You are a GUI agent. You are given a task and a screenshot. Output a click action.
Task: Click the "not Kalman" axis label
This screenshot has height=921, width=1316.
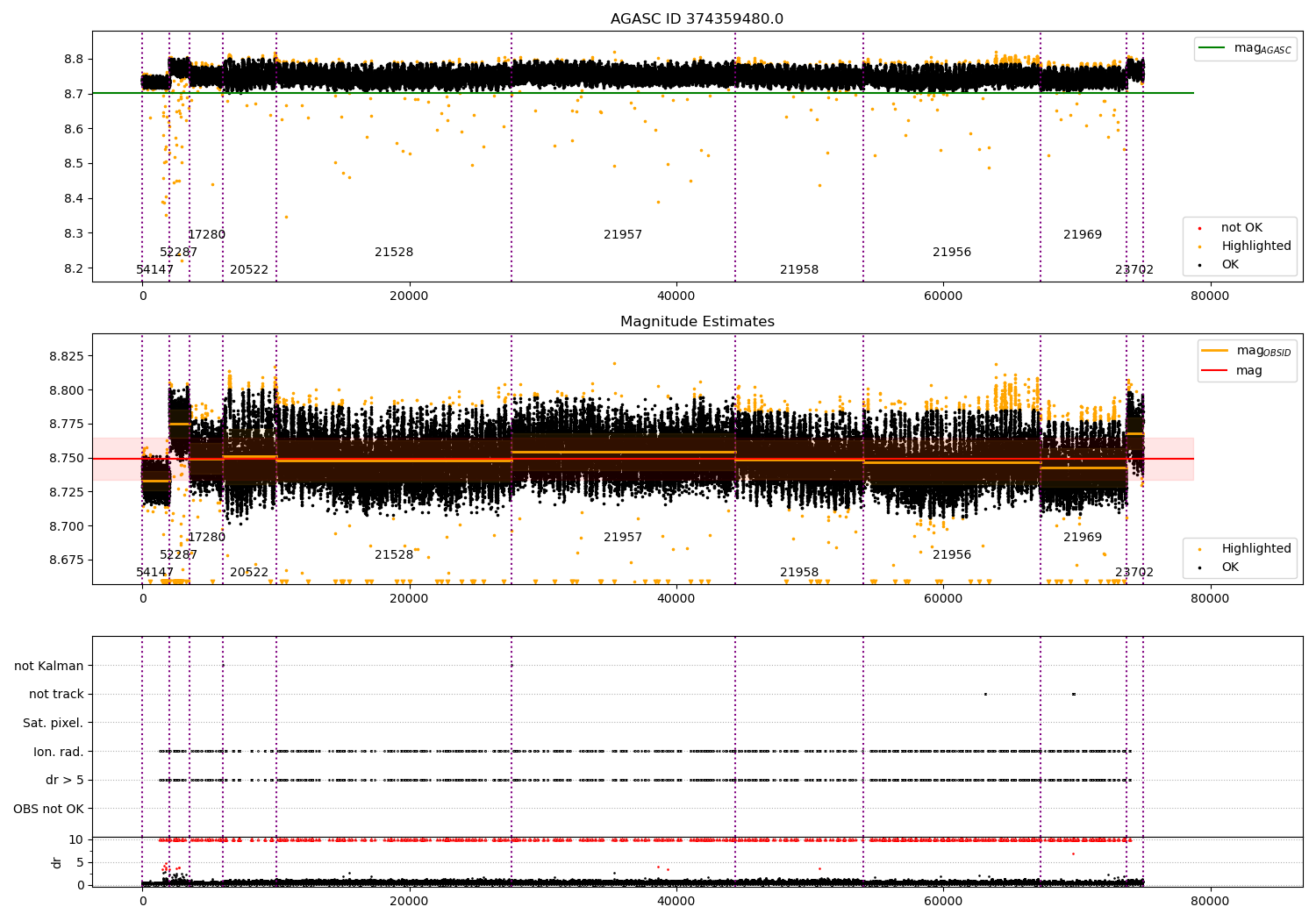click(x=49, y=667)
